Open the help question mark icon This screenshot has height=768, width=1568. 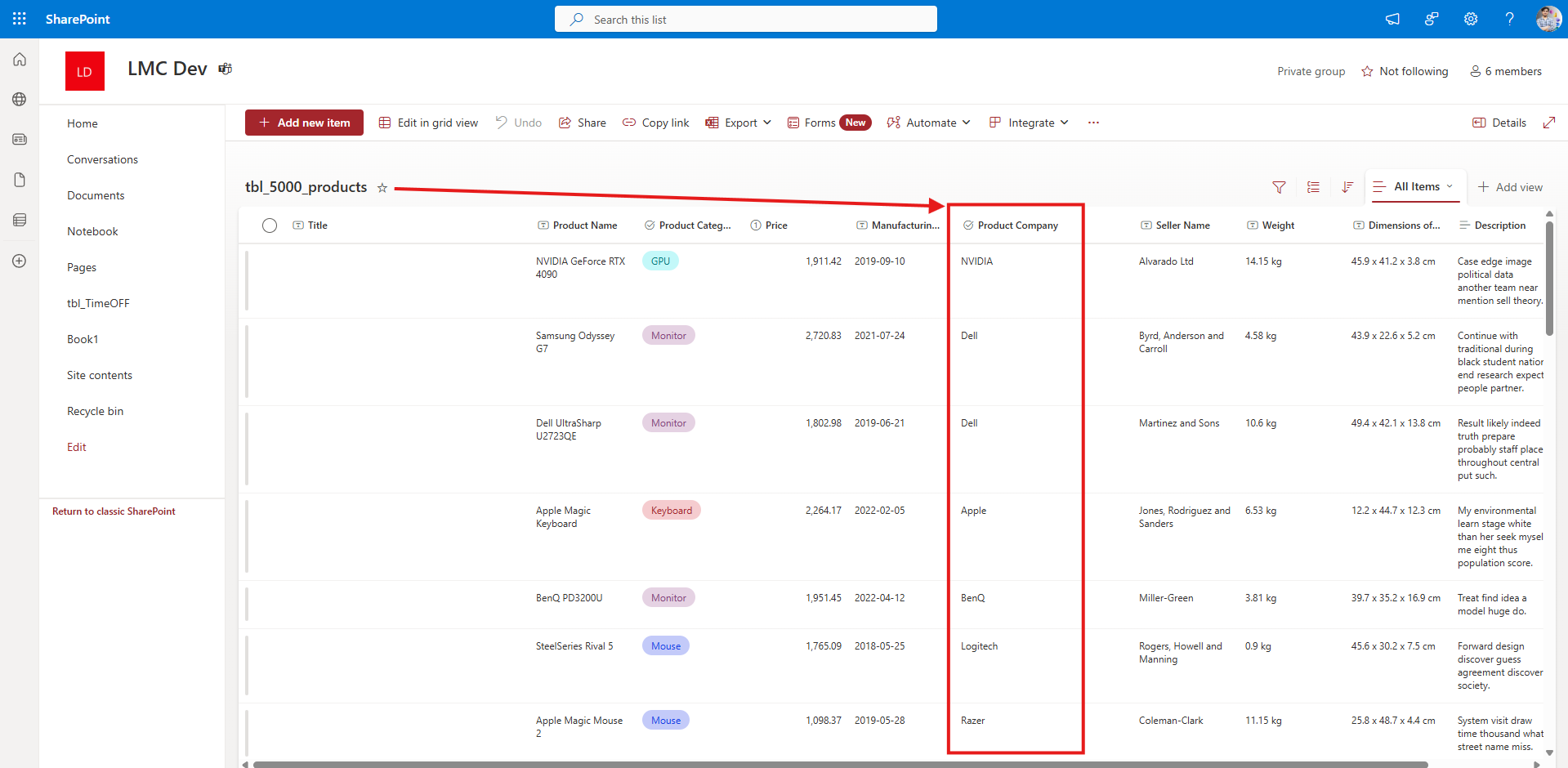[x=1509, y=19]
